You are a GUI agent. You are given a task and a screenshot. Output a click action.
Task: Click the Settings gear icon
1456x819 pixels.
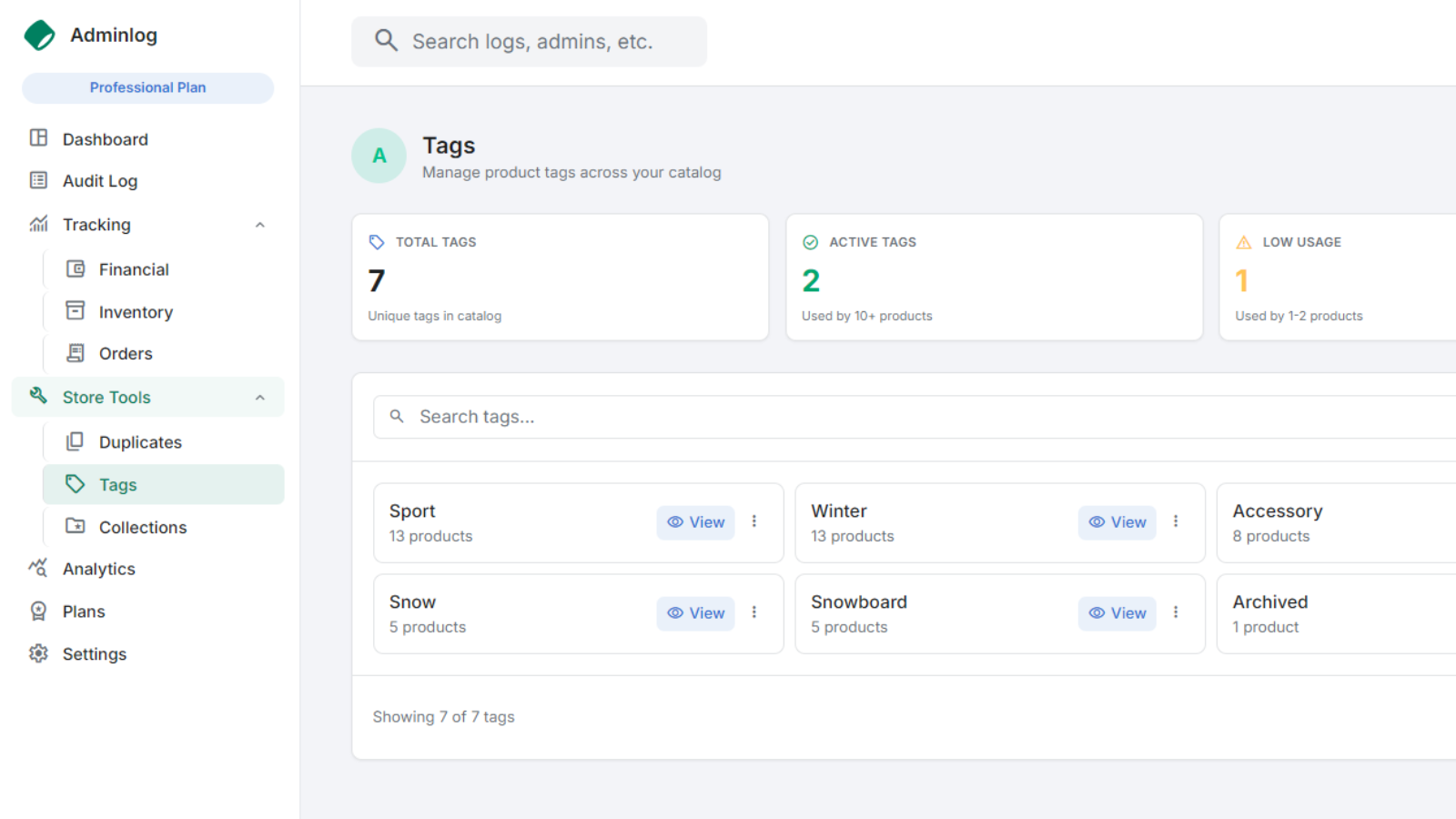pos(38,653)
